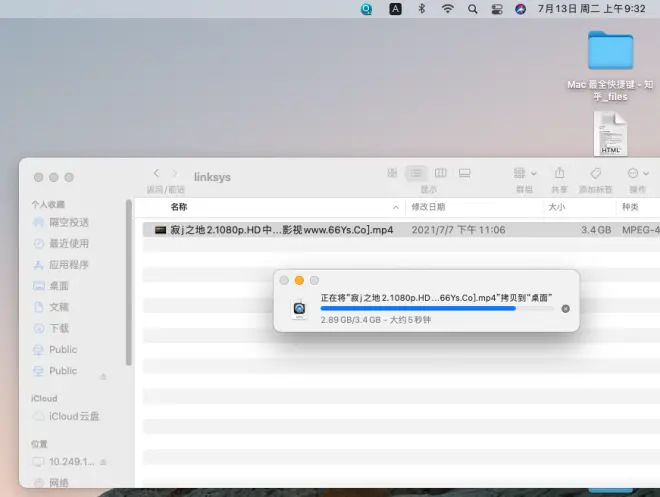Open Control Center in the menu bar
Viewport: 660px width, 497px height.
[x=497, y=9]
